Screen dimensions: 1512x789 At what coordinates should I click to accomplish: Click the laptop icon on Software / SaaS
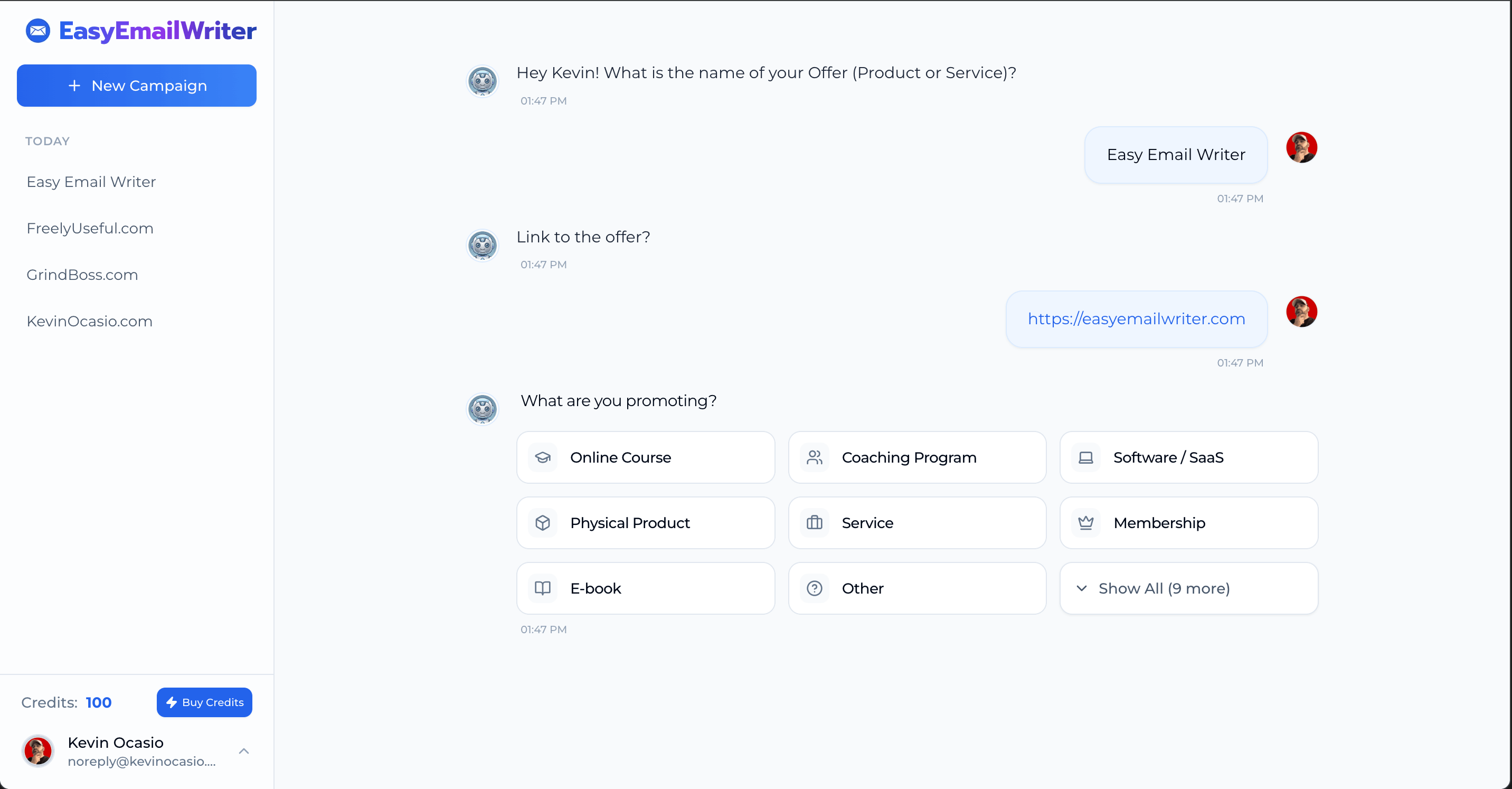[x=1086, y=457]
